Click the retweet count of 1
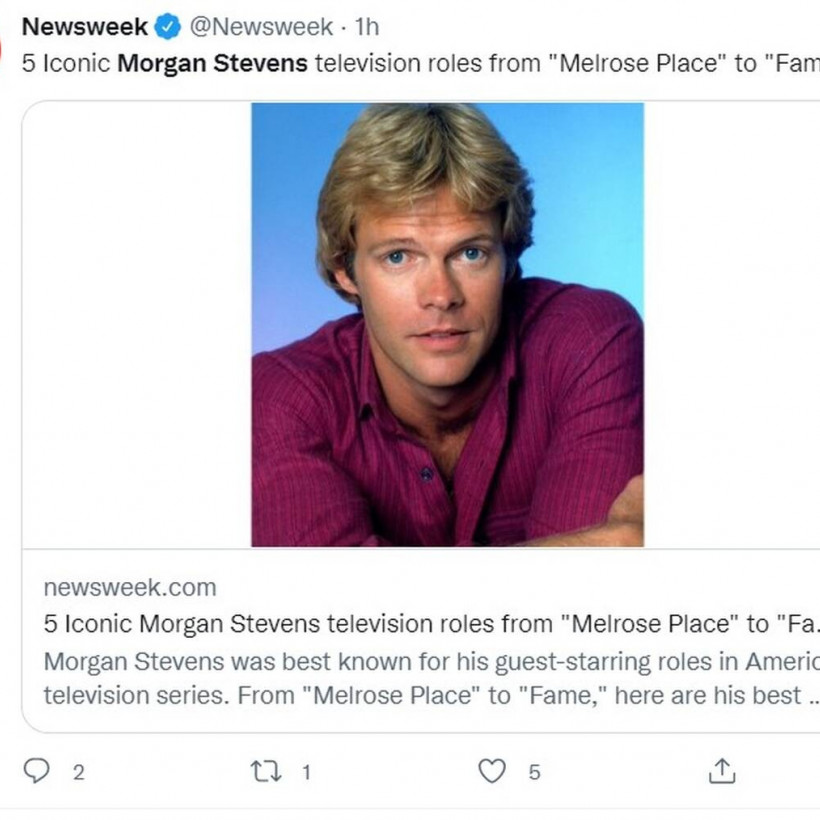 point(306,772)
